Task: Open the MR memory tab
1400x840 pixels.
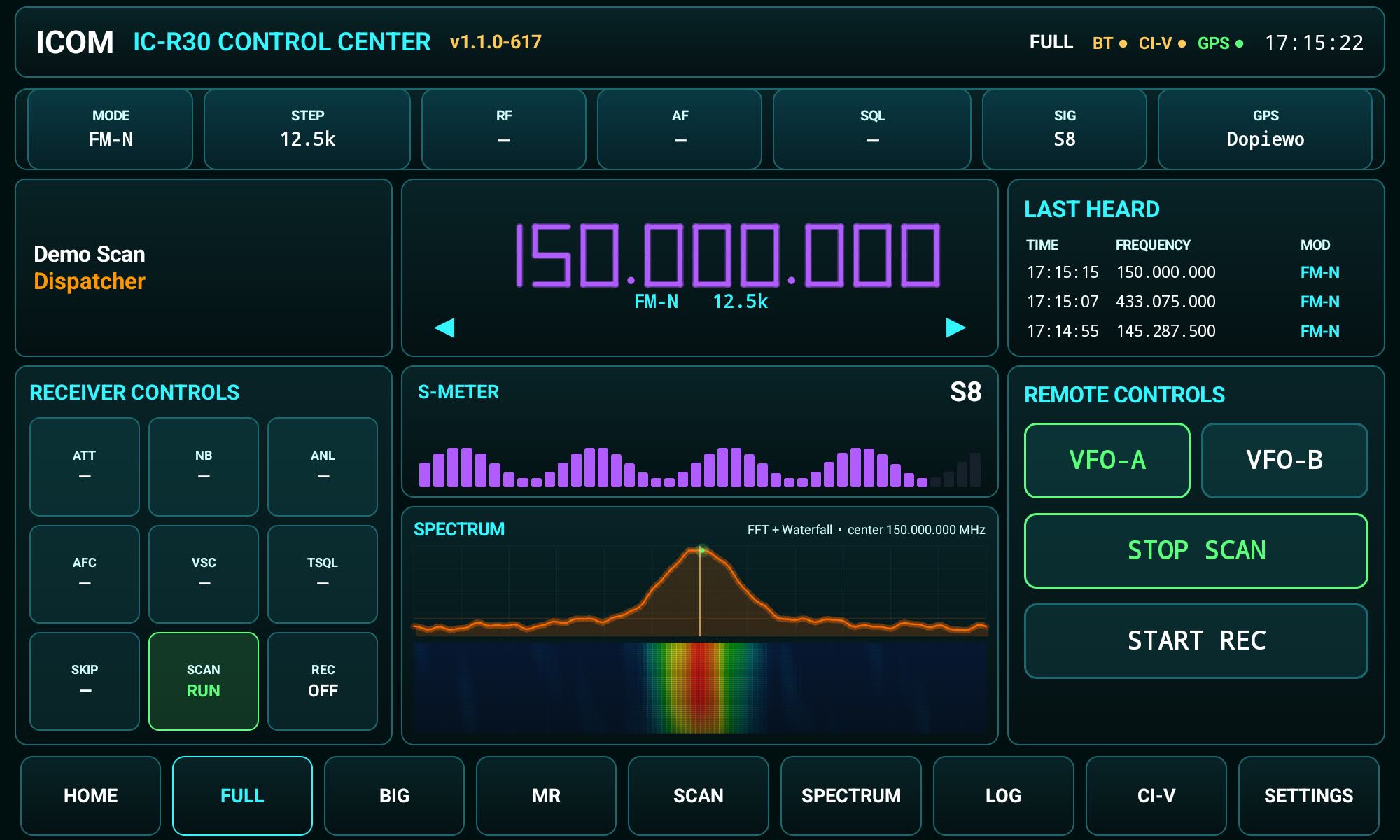Action: coord(546,796)
